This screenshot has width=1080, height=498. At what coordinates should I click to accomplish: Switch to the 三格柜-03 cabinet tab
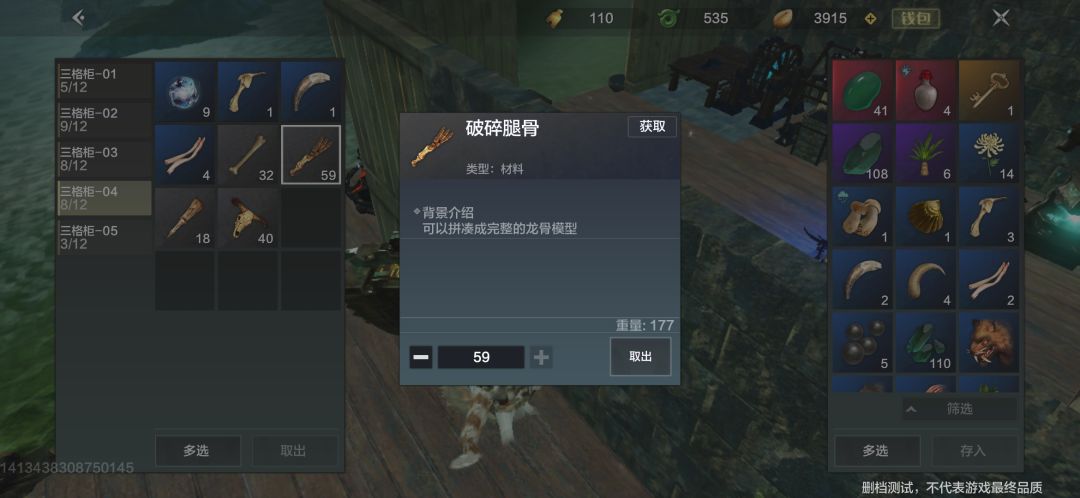[x=105, y=159]
